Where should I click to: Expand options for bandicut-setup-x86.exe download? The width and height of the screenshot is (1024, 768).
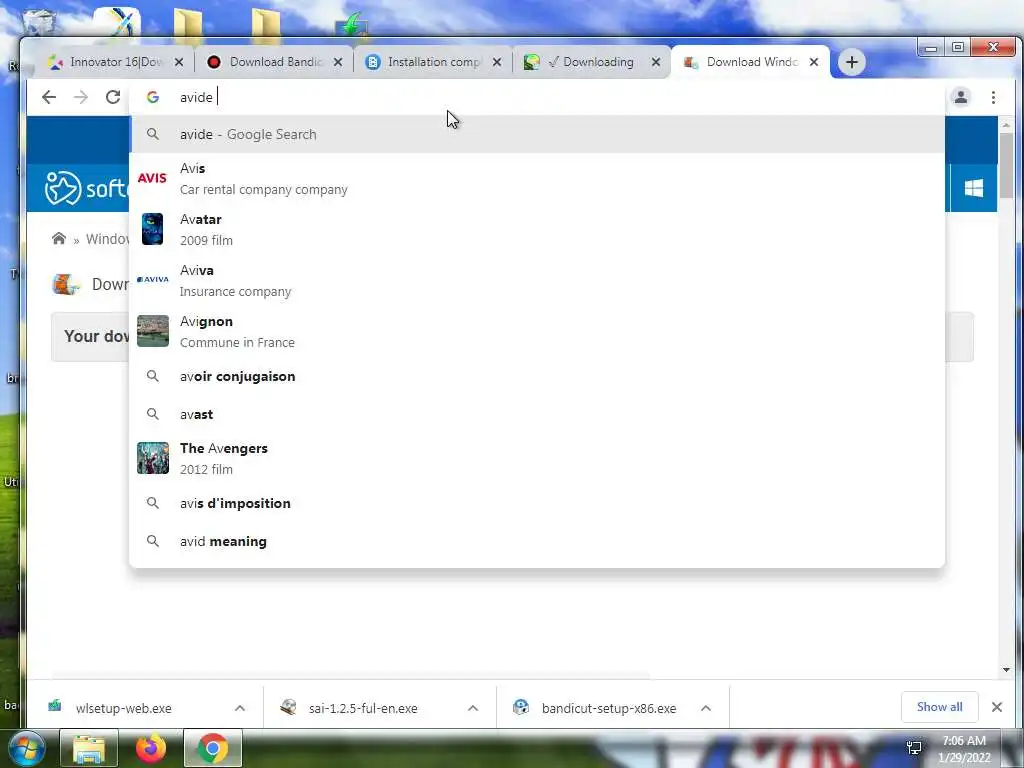tap(706, 708)
